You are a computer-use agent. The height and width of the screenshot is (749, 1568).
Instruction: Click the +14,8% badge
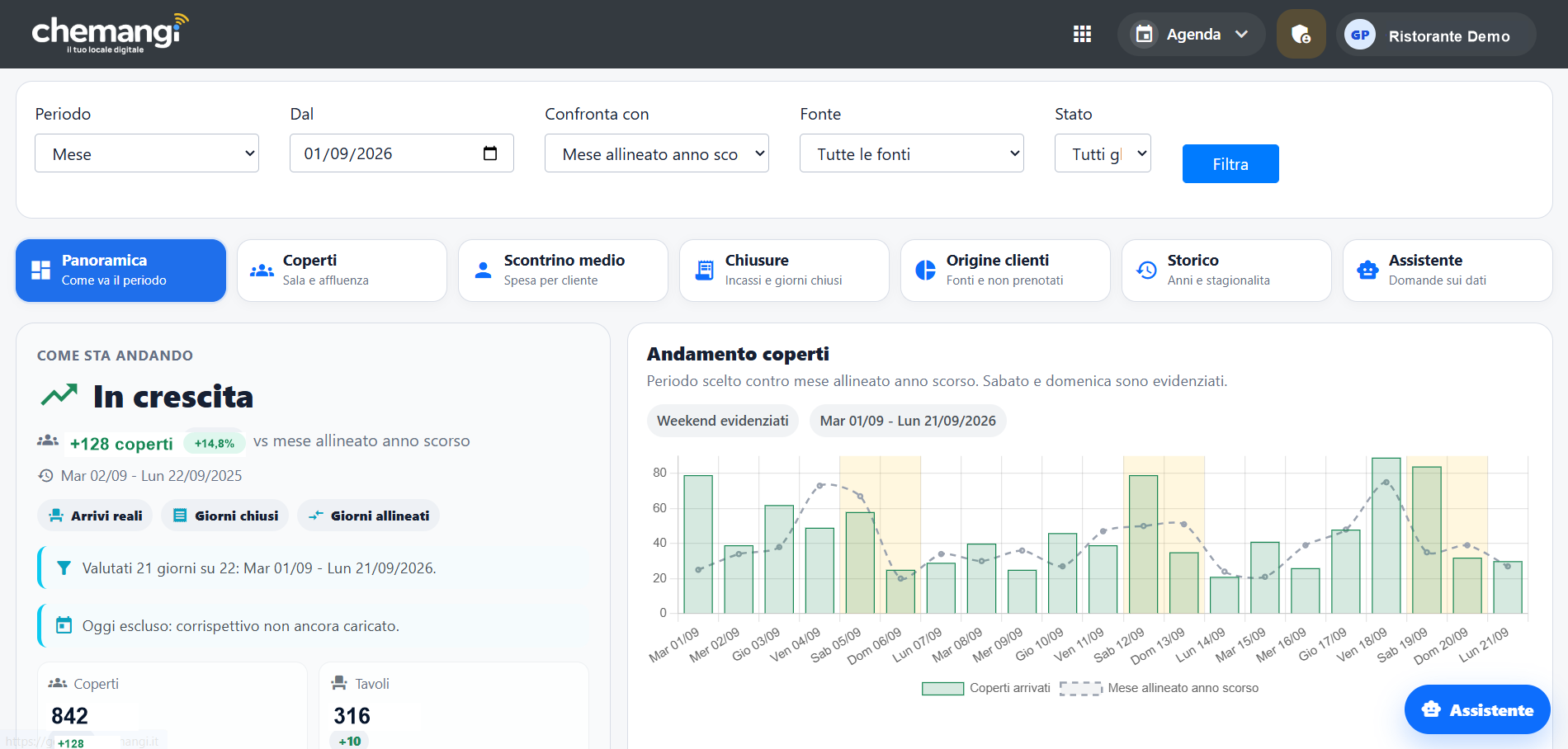[215, 443]
